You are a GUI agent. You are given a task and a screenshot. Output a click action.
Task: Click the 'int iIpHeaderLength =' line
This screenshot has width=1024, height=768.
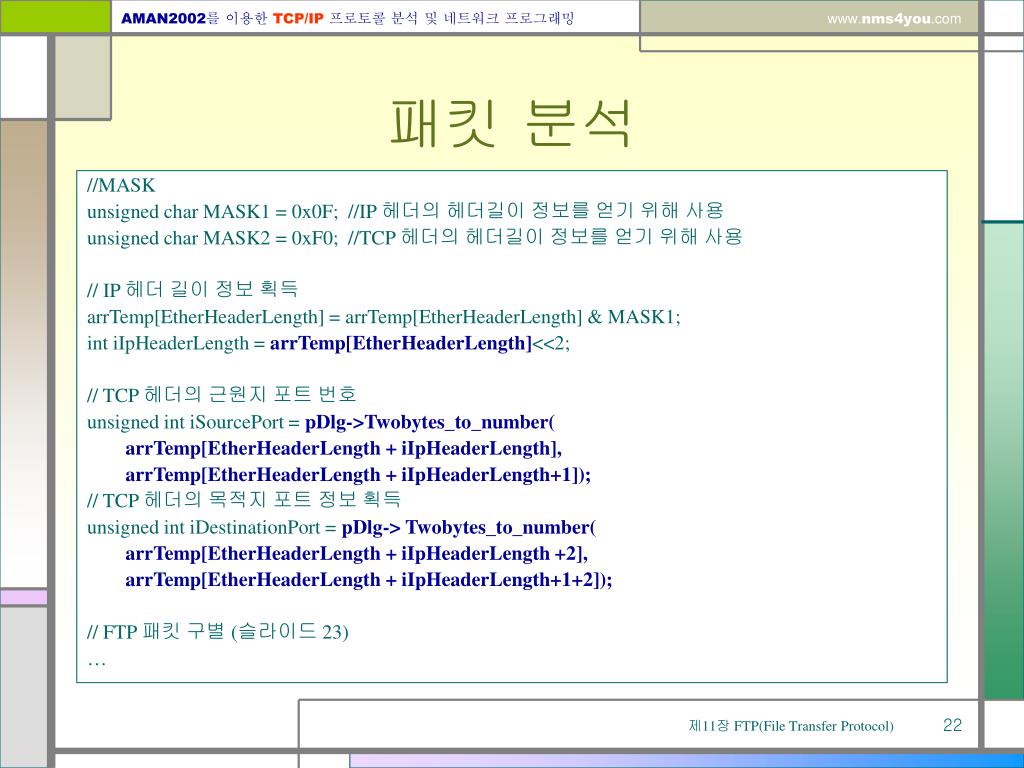[x=328, y=344]
